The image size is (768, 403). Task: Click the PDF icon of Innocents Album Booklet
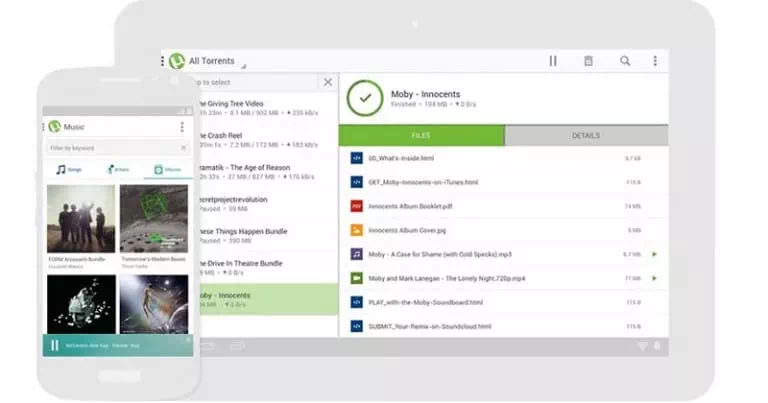click(357, 206)
